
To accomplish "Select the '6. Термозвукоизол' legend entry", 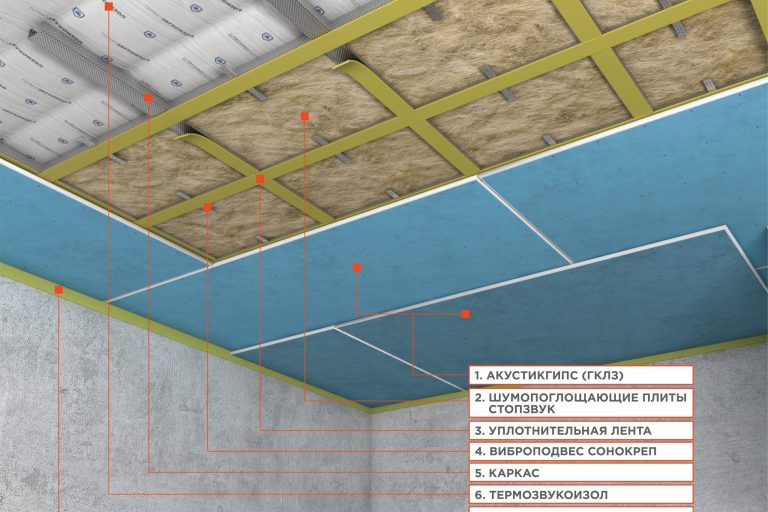I will pyautogui.click(x=580, y=494).
